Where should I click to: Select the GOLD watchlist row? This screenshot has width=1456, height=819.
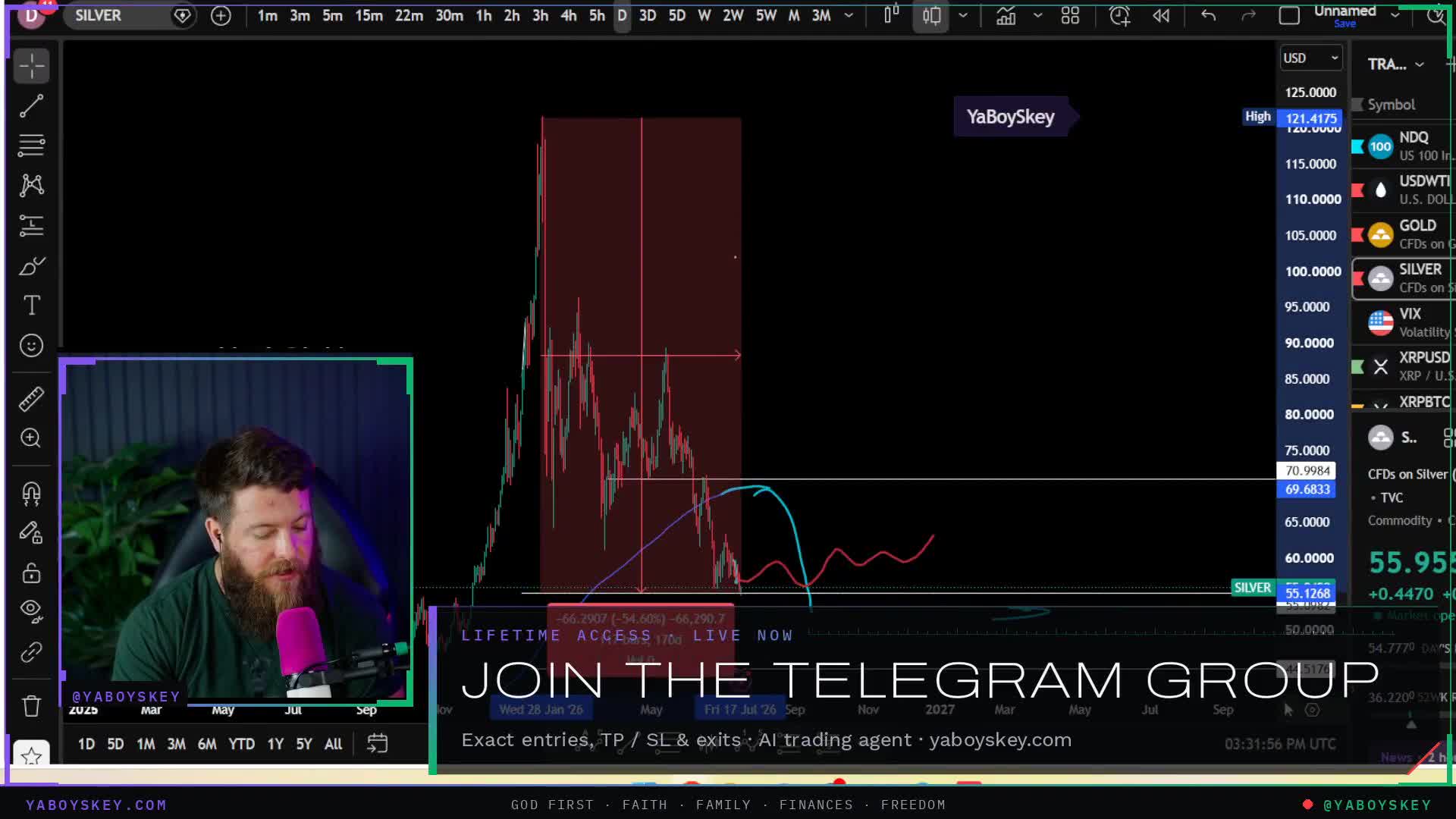point(1404,234)
